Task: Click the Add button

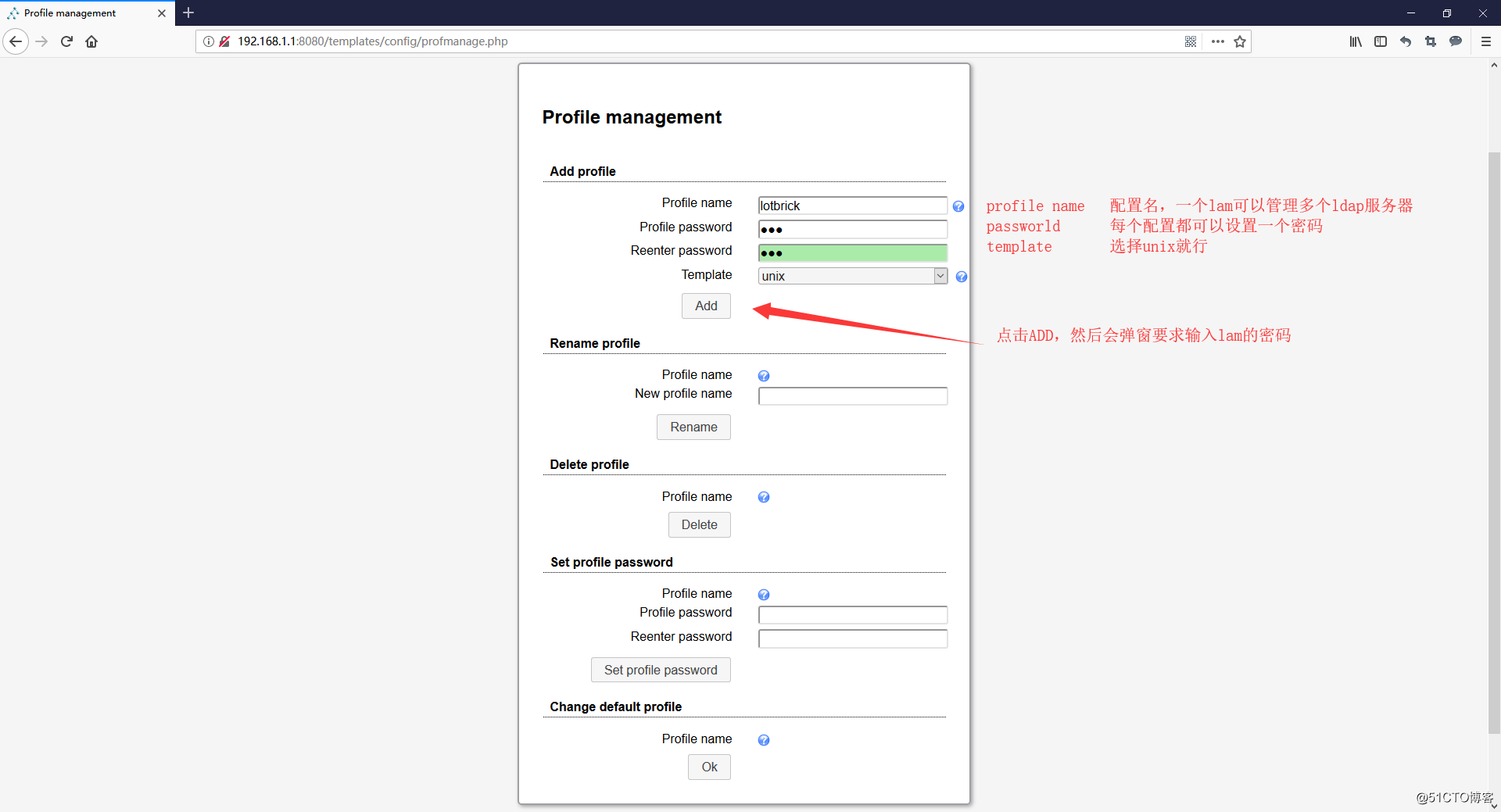Action: pos(706,306)
